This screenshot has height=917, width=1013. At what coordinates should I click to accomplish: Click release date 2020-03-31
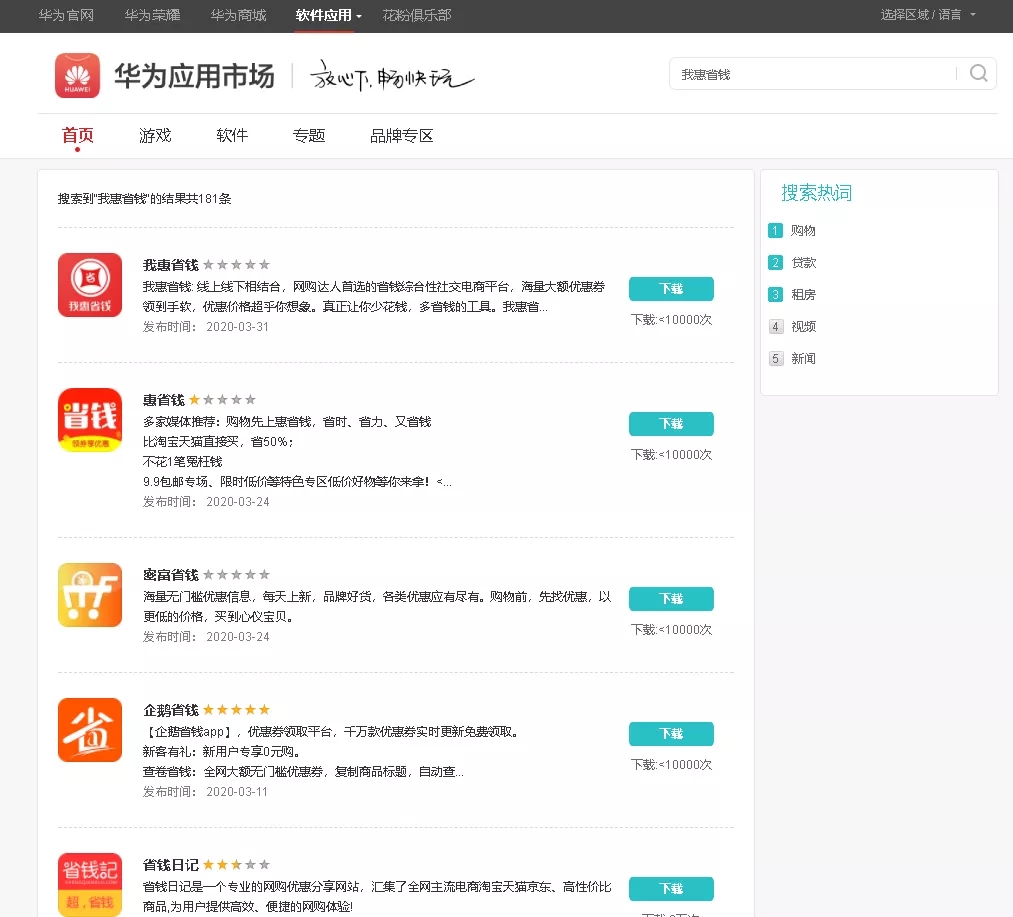click(237, 326)
